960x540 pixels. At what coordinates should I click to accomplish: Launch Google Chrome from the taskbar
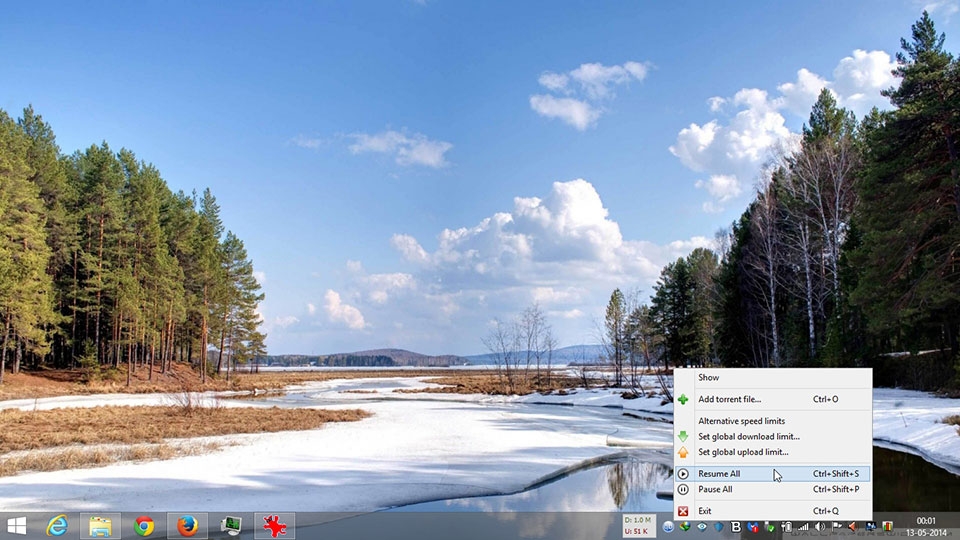pos(144,526)
